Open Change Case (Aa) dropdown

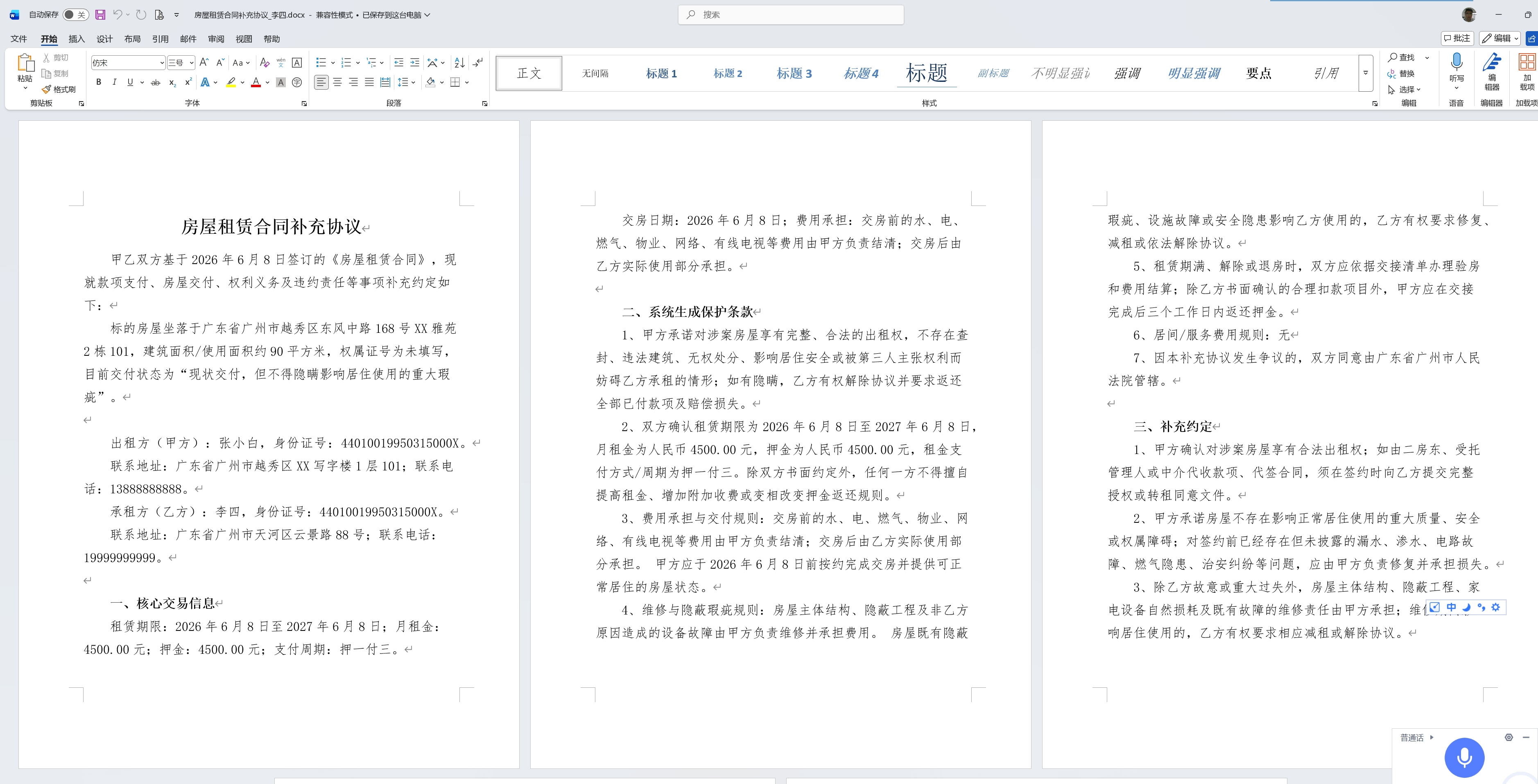point(241,63)
